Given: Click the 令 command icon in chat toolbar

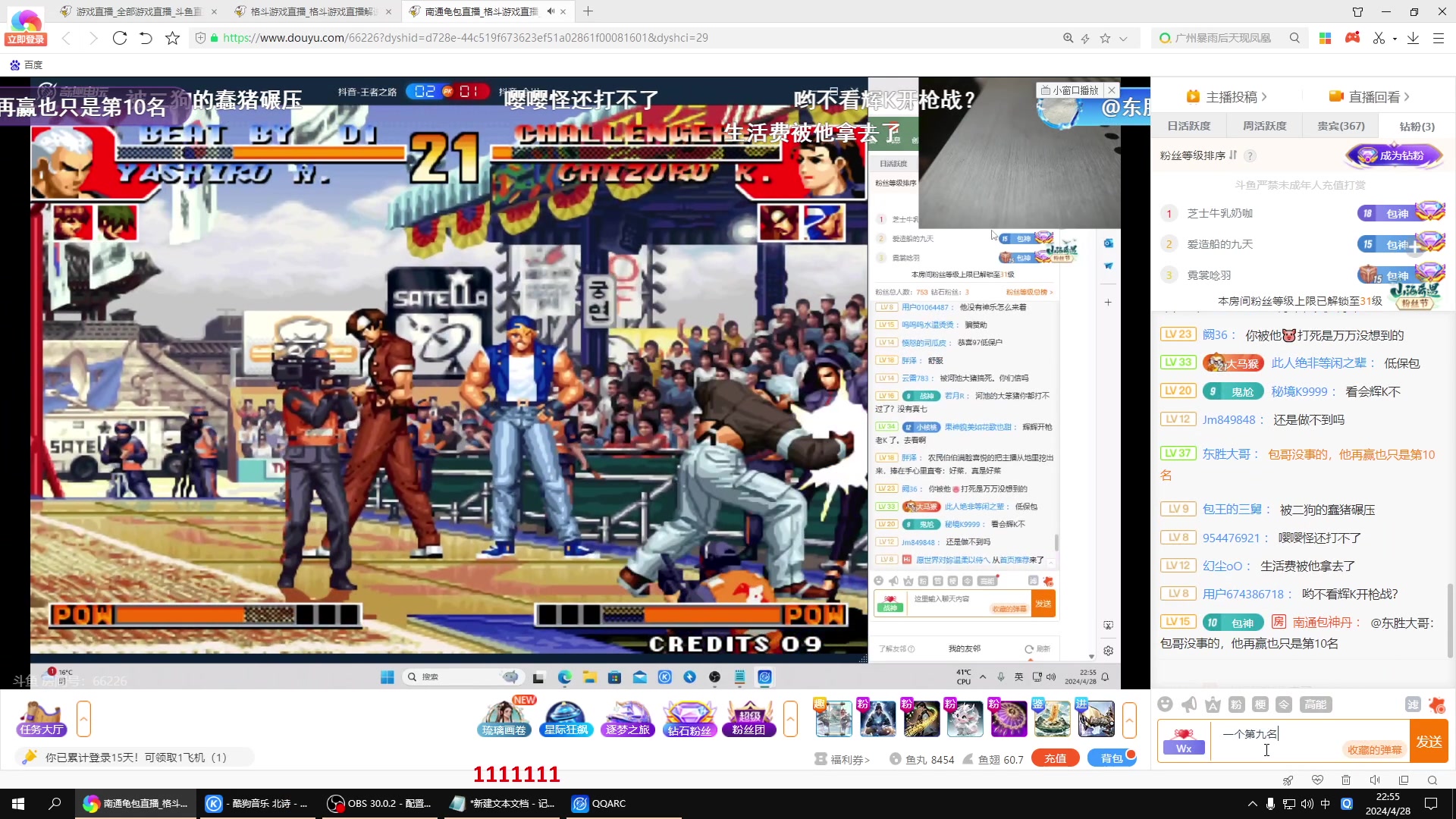Looking at the screenshot, I should [1284, 704].
